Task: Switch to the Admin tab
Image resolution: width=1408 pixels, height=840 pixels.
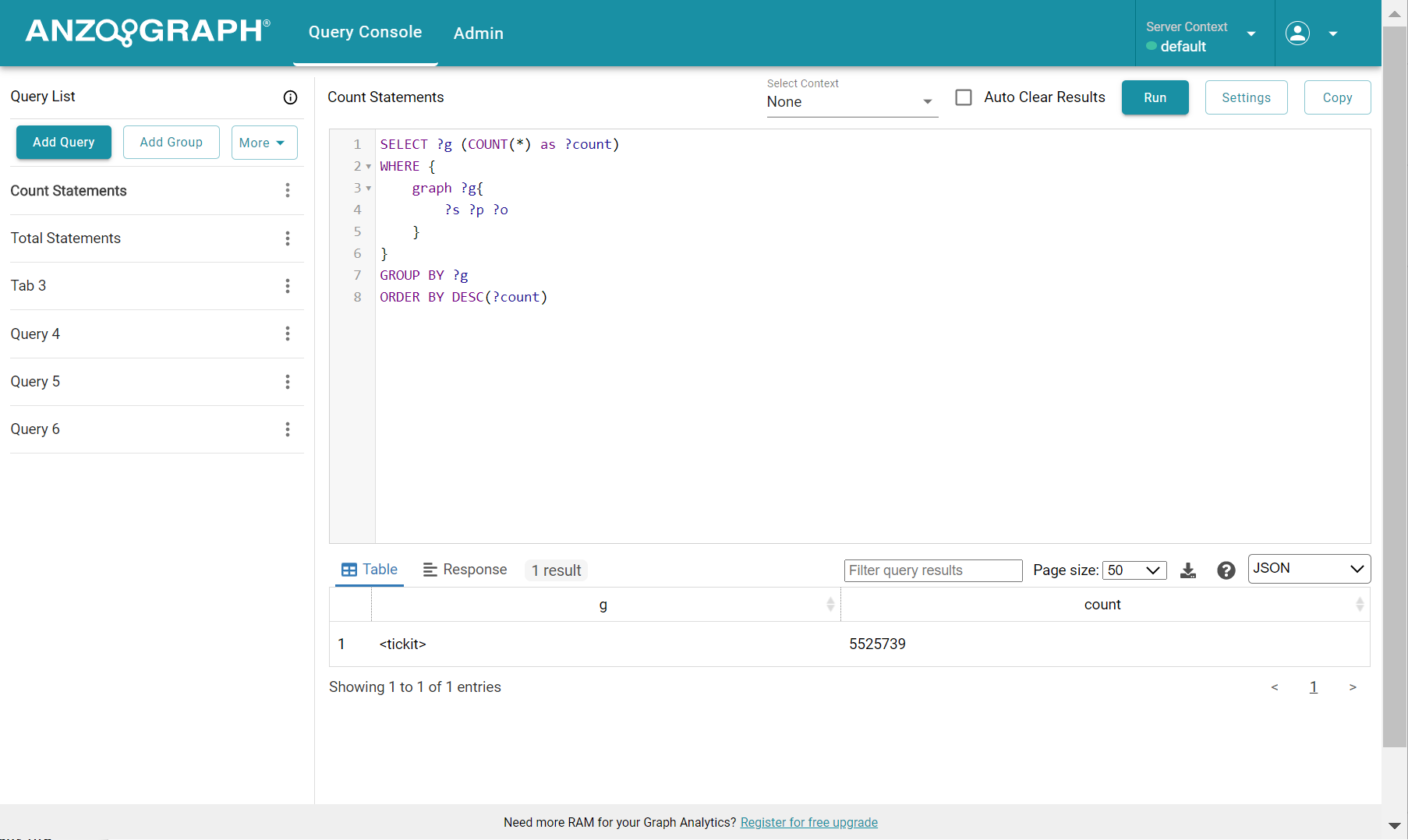Action: tap(478, 34)
